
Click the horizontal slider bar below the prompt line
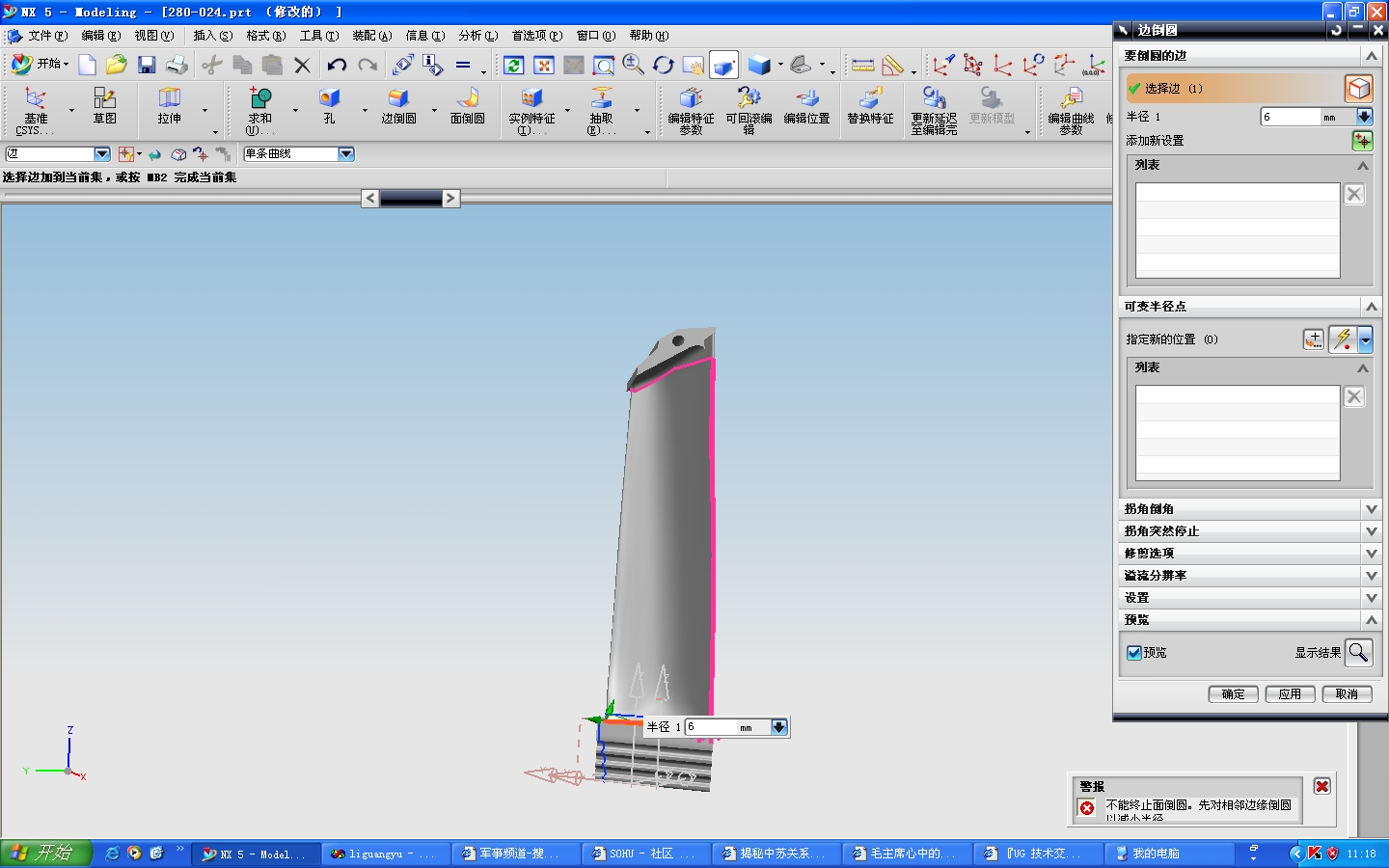pyautogui.click(x=411, y=199)
